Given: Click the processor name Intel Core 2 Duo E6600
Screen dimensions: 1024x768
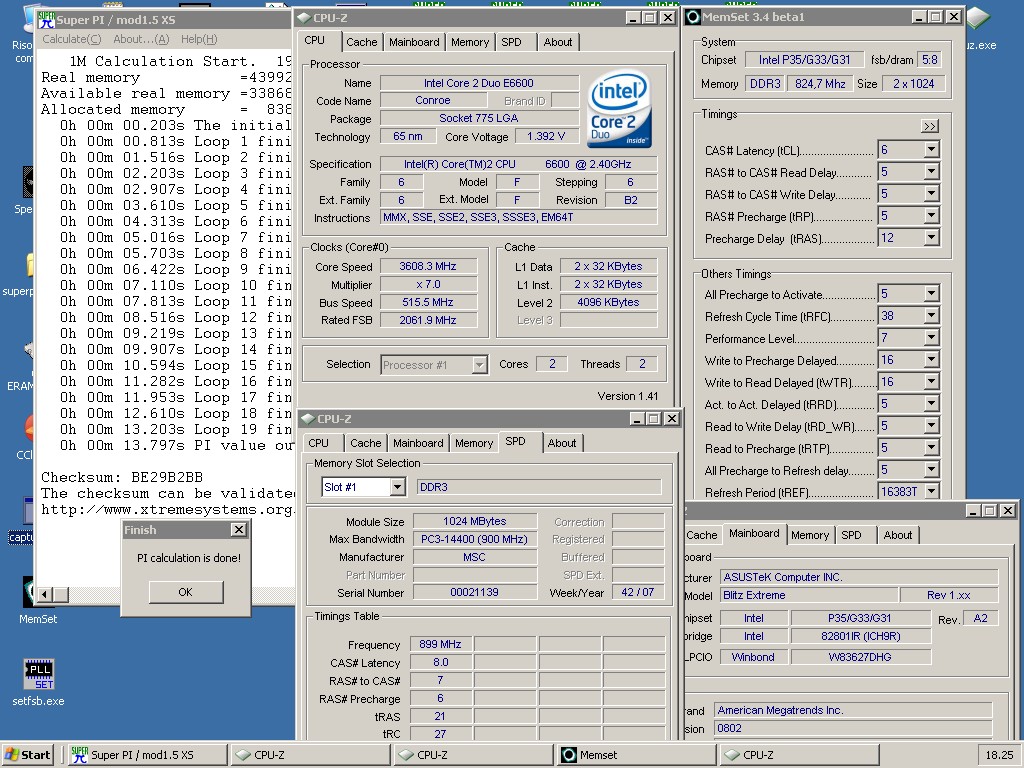Looking at the screenshot, I should pos(479,83).
